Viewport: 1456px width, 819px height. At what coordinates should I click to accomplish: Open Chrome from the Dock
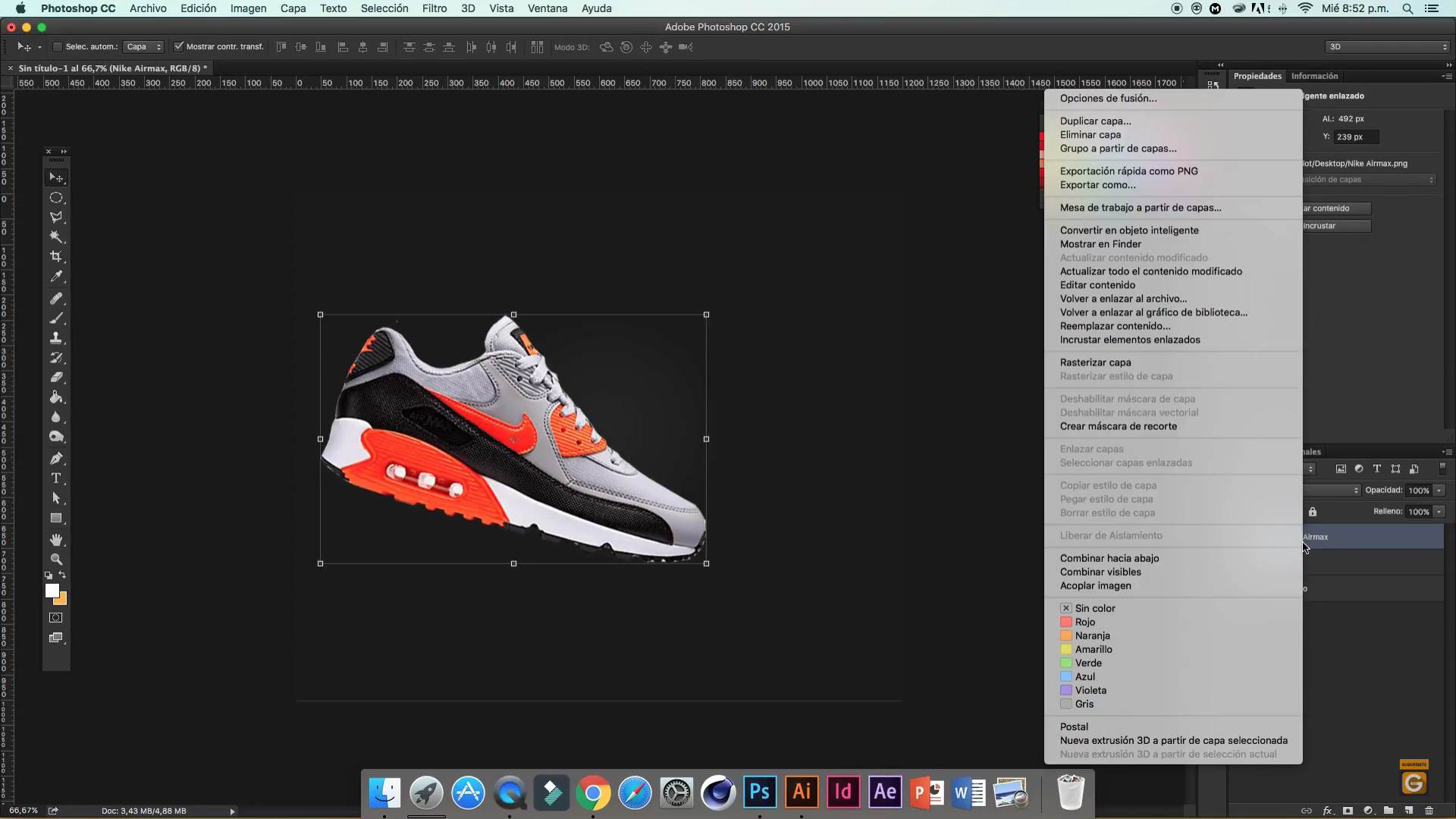coord(593,792)
